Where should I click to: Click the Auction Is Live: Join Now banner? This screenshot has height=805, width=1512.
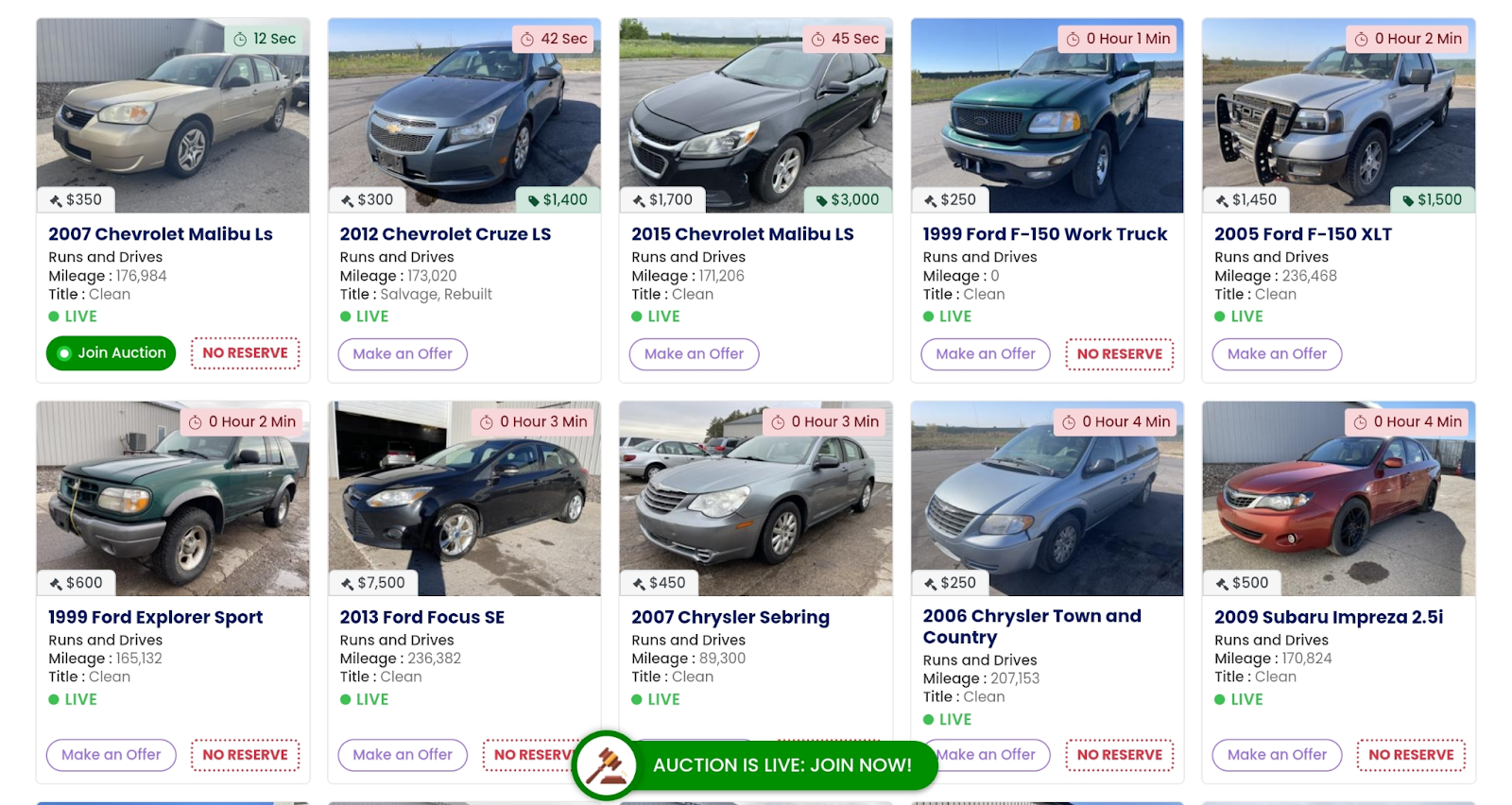tap(782, 765)
